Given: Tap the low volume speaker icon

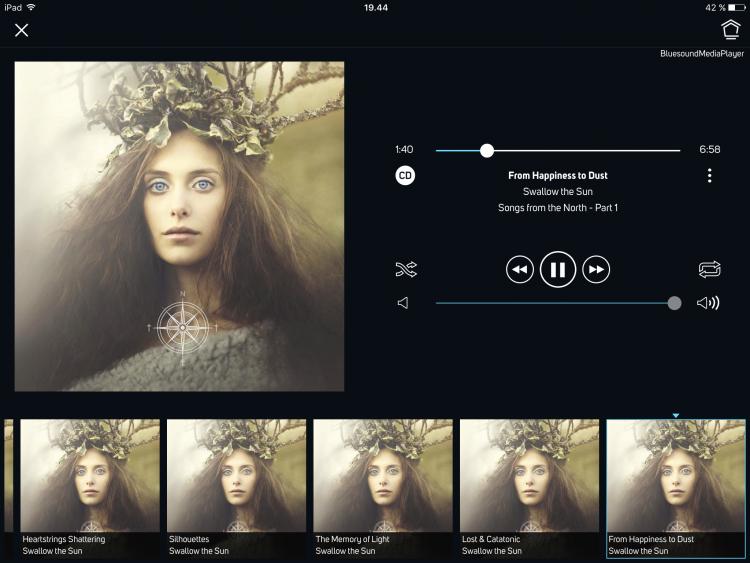Looking at the screenshot, I should pyautogui.click(x=403, y=303).
